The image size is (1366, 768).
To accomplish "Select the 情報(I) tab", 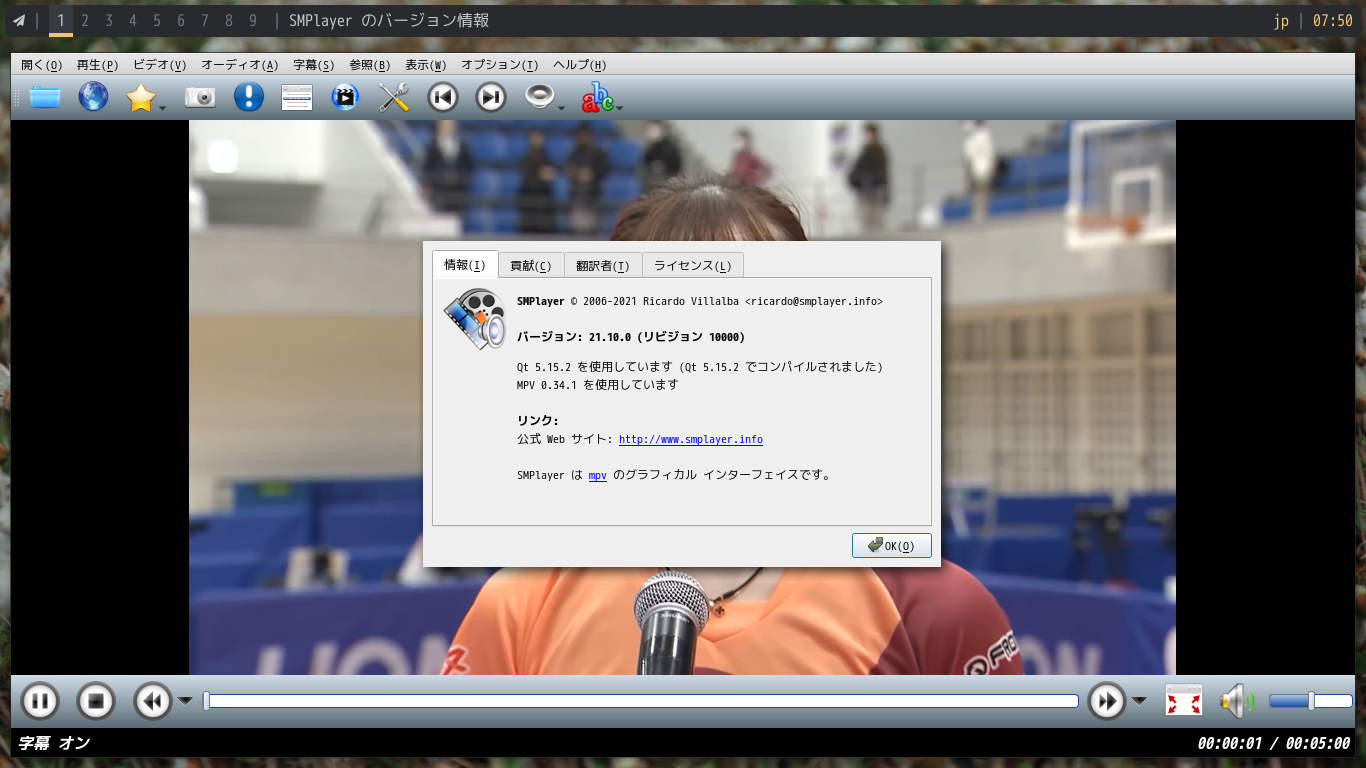I will click(464, 264).
